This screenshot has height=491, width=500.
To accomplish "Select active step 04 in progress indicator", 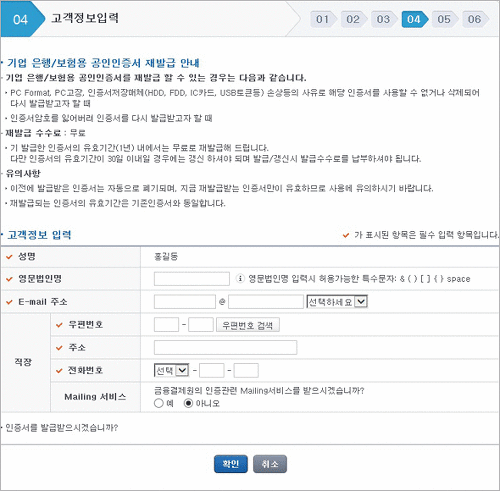I will 414,19.
